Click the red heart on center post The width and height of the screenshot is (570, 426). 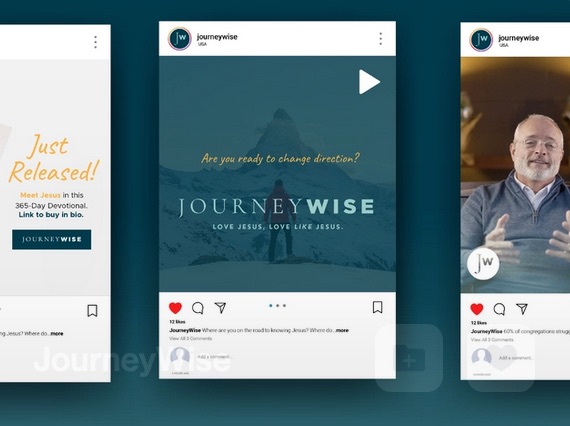175,308
